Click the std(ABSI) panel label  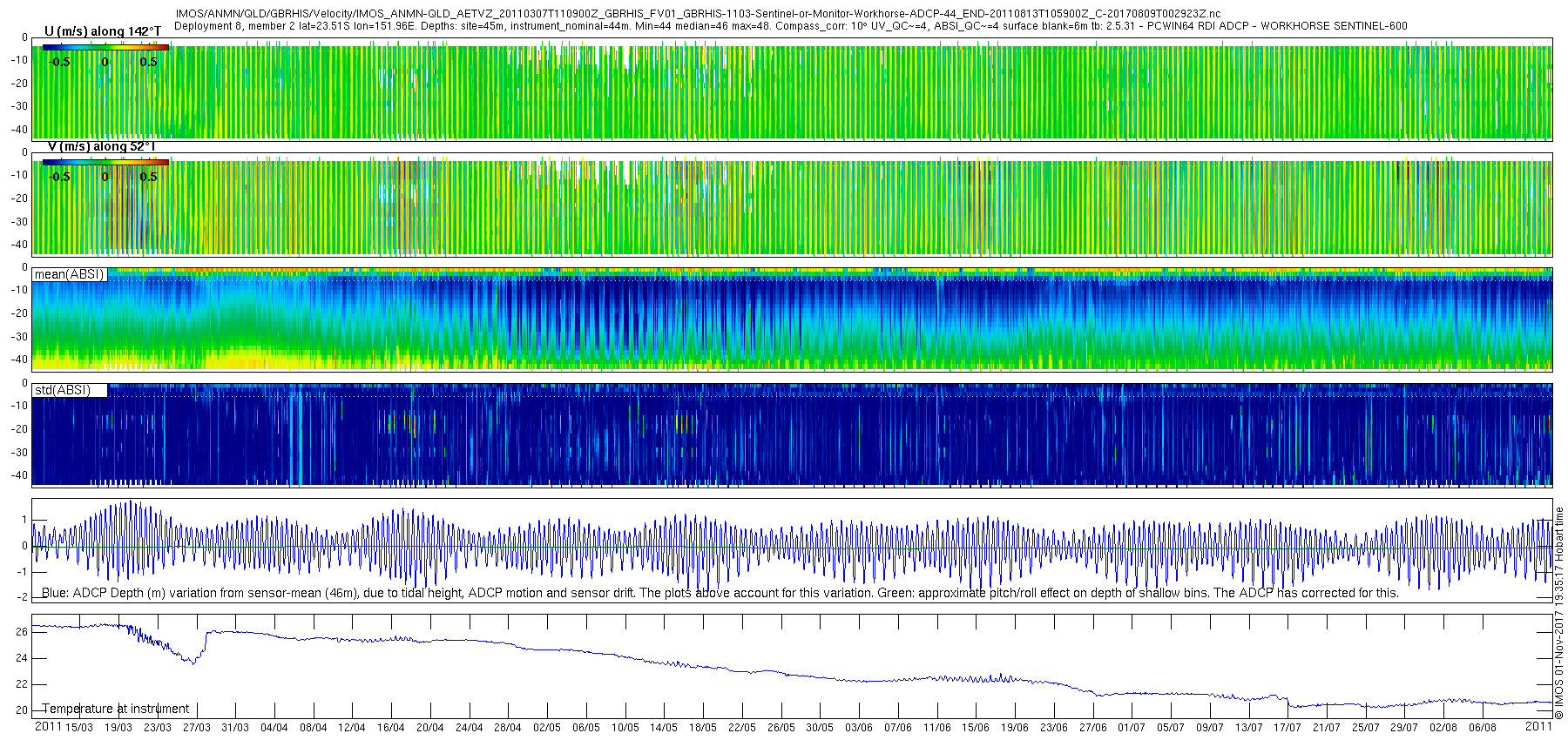(62, 390)
